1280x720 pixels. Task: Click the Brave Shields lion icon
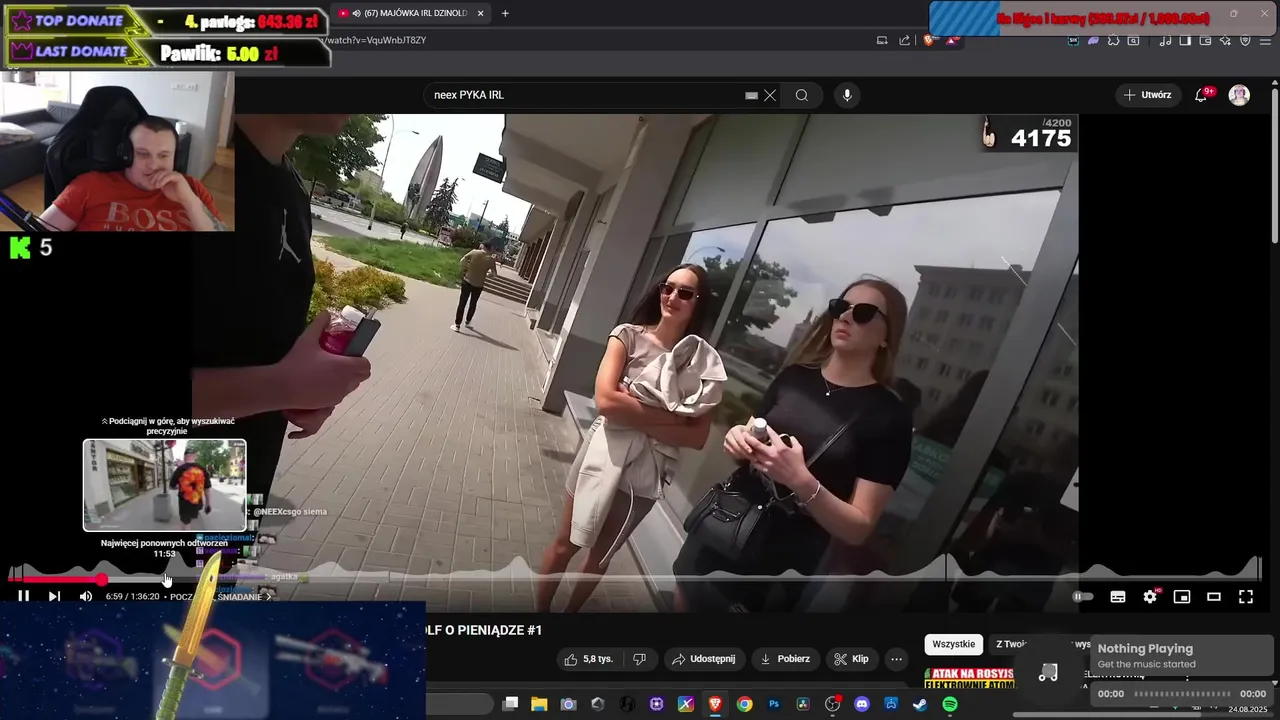[x=929, y=40]
